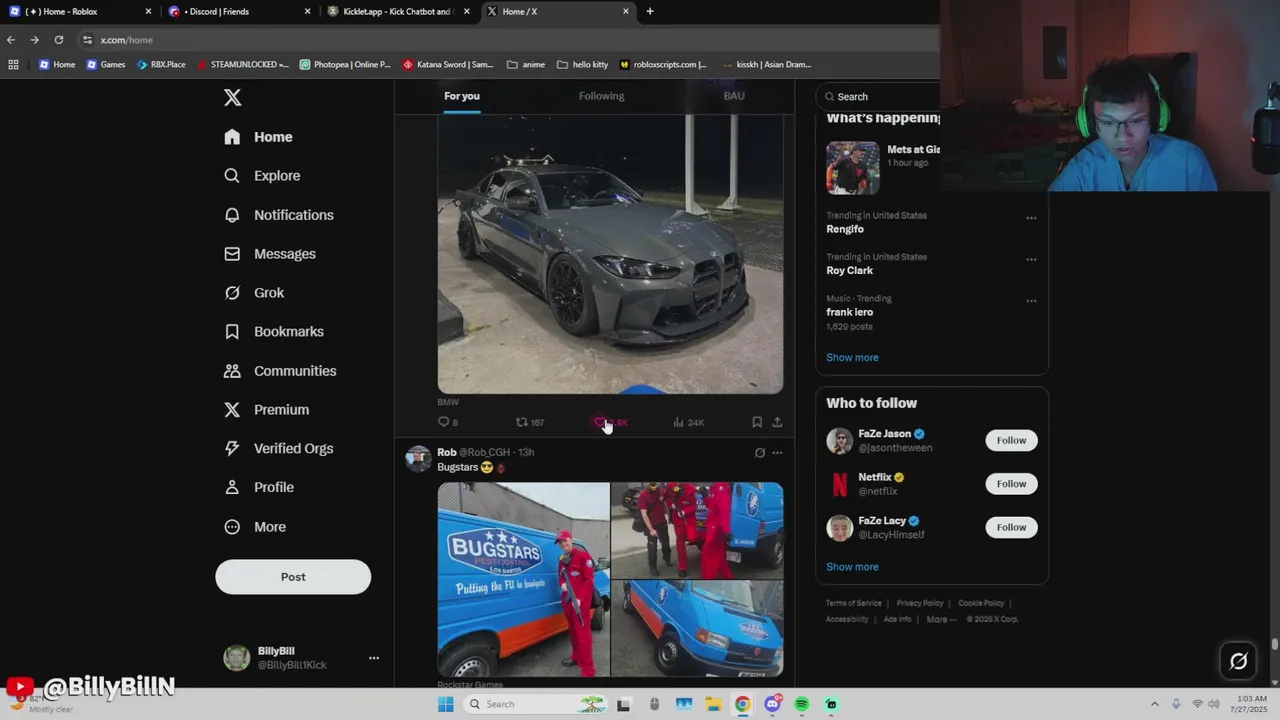Show hidden system tray icons
Image resolution: width=1280 pixels, height=720 pixels.
[1156, 704]
